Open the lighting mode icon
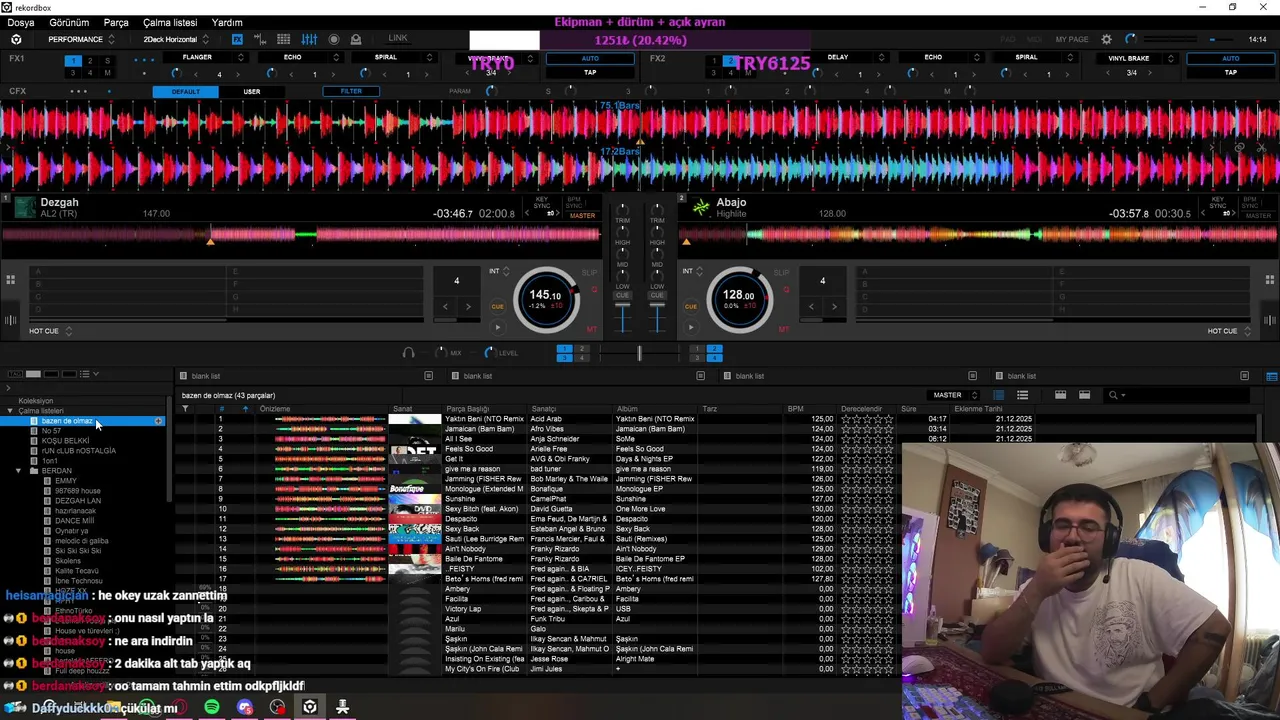The height and width of the screenshot is (720, 1280). click(x=356, y=39)
